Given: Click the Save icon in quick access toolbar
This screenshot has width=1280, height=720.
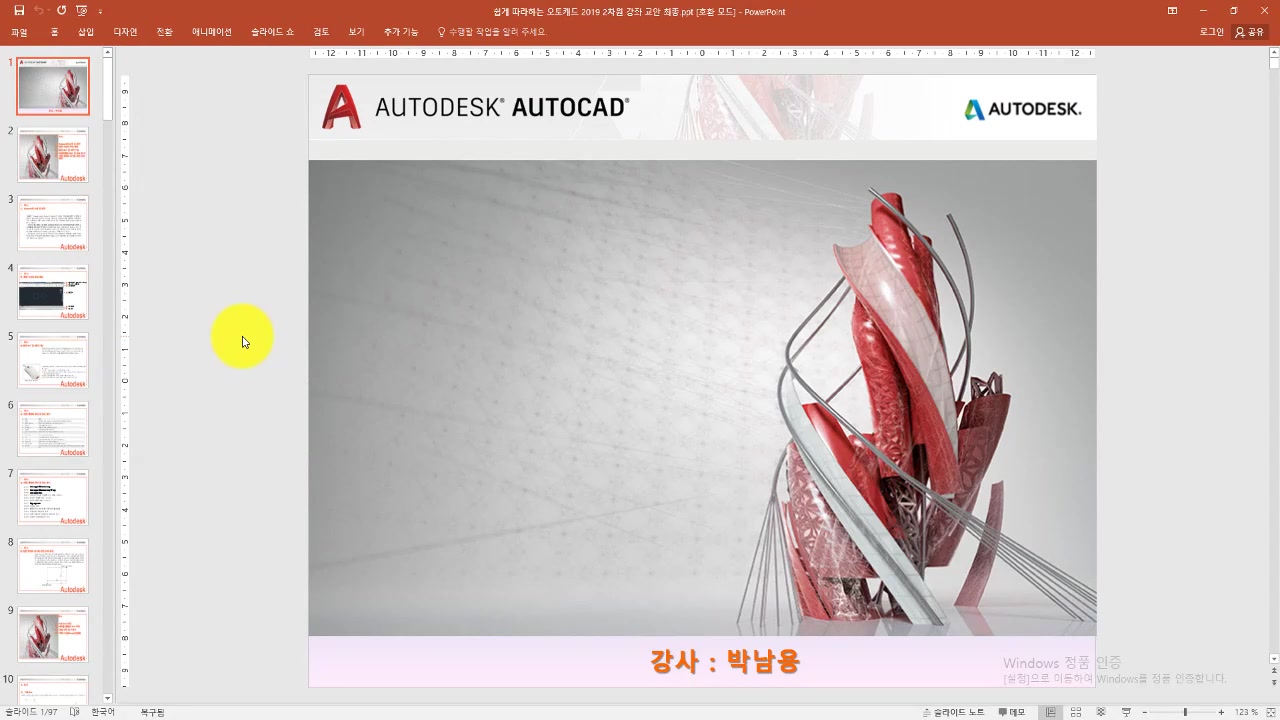Looking at the screenshot, I should (x=19, y=11).
